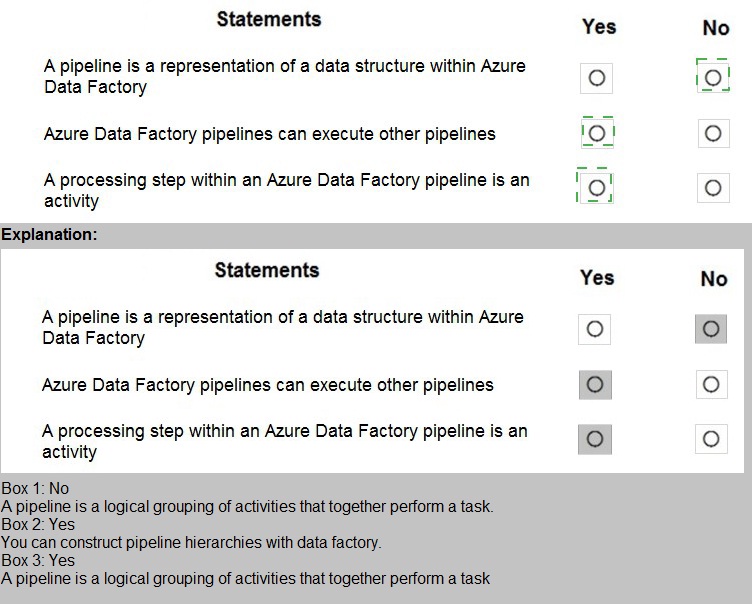Viewport: 752px width, 604px height.
Task: Select No for the data structure statement in the top question
Action: tap(713, 77)
